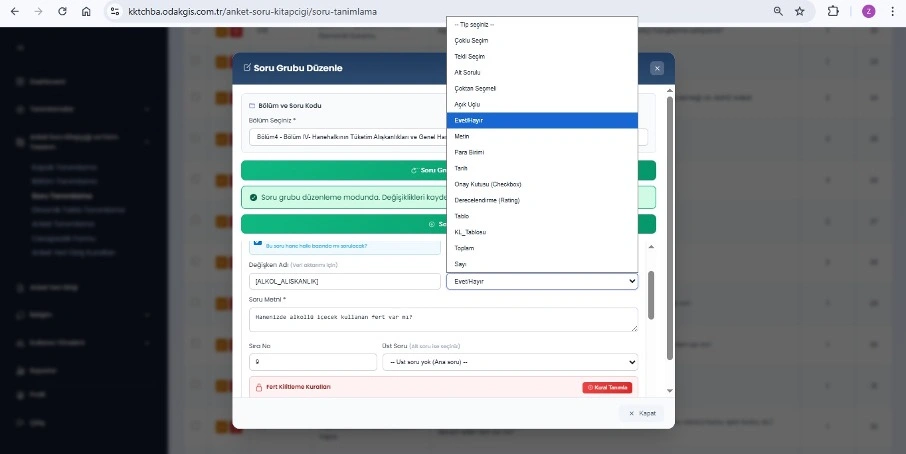Select 'Onay Kutusu (Checkbox)' from the type list
906x454 pixels.
pyautogui.click(x=488, y=184)
